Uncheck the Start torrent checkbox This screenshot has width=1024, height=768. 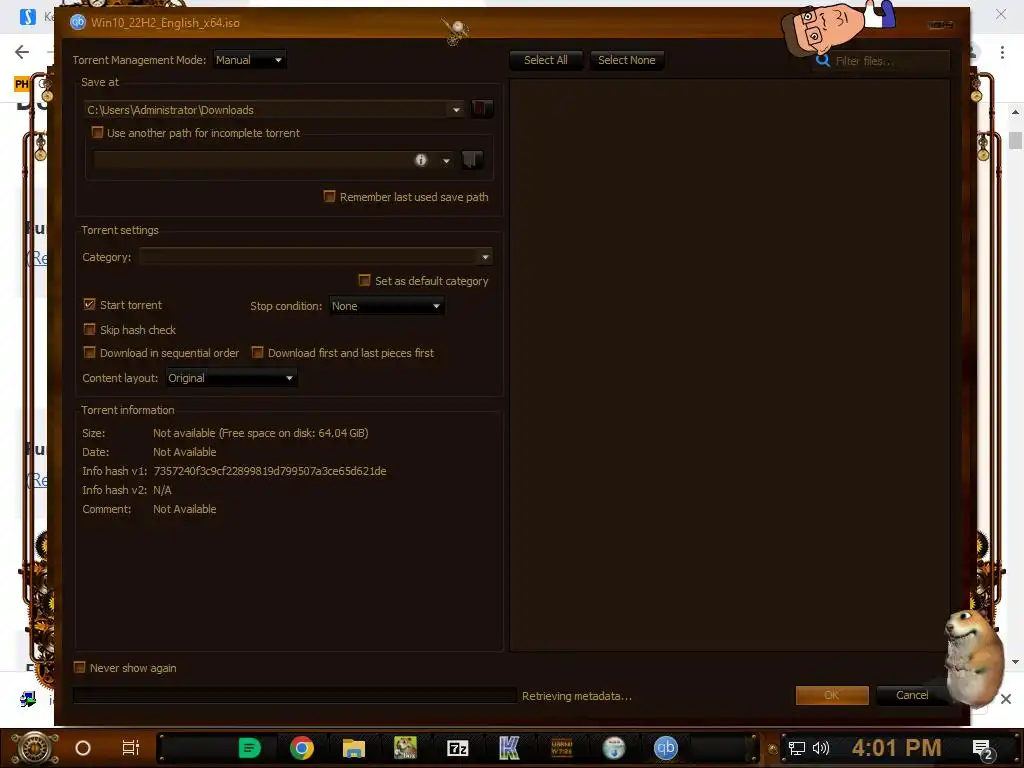pos(89,304)
